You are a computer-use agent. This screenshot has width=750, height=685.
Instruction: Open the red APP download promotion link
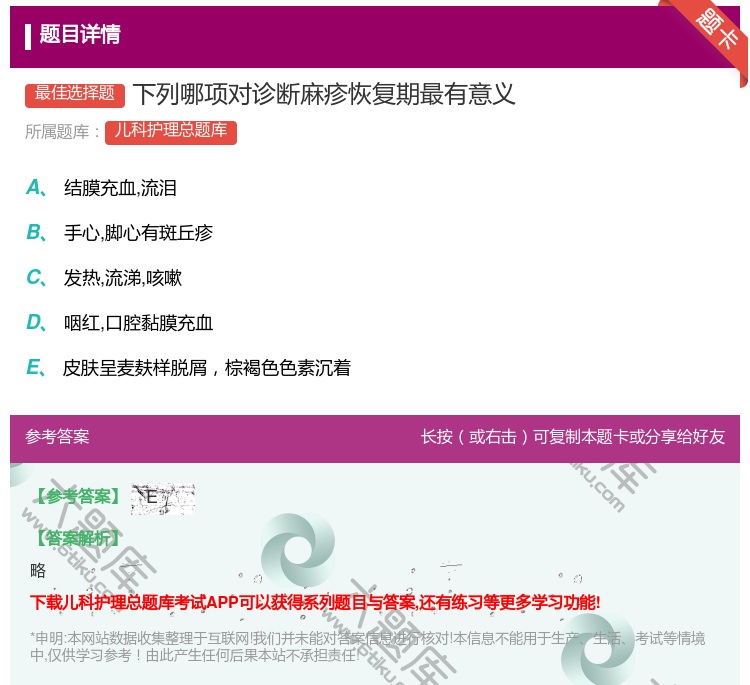[315, 602]
